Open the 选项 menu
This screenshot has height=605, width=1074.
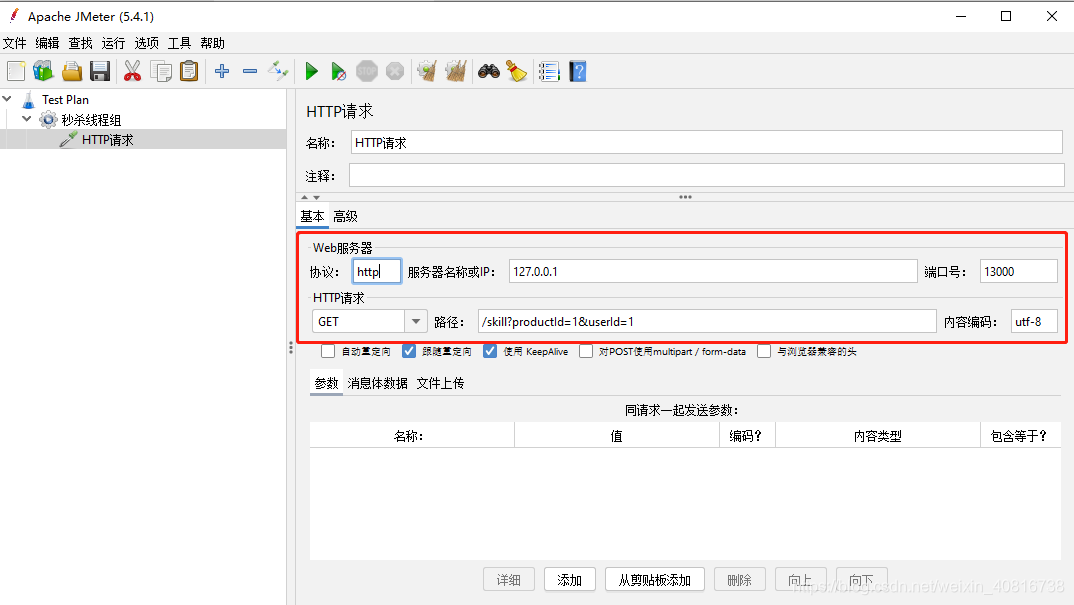(147, 43)
